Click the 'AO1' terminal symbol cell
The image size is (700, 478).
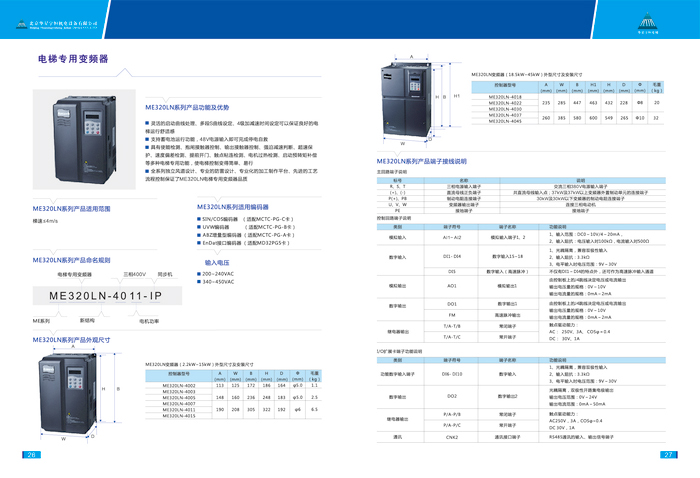click(x=452, y=286)
